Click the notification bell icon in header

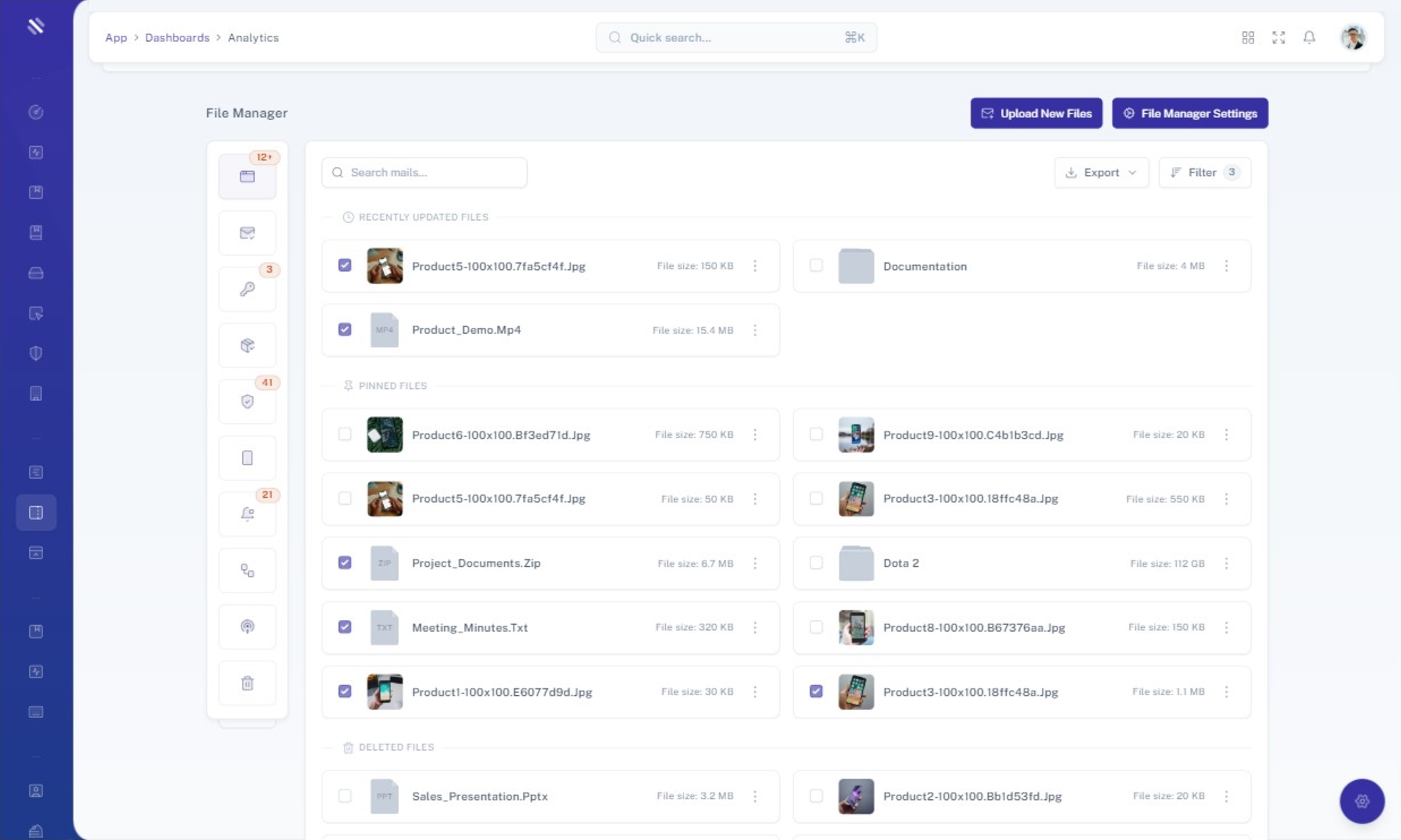(x=1309, y=37)
